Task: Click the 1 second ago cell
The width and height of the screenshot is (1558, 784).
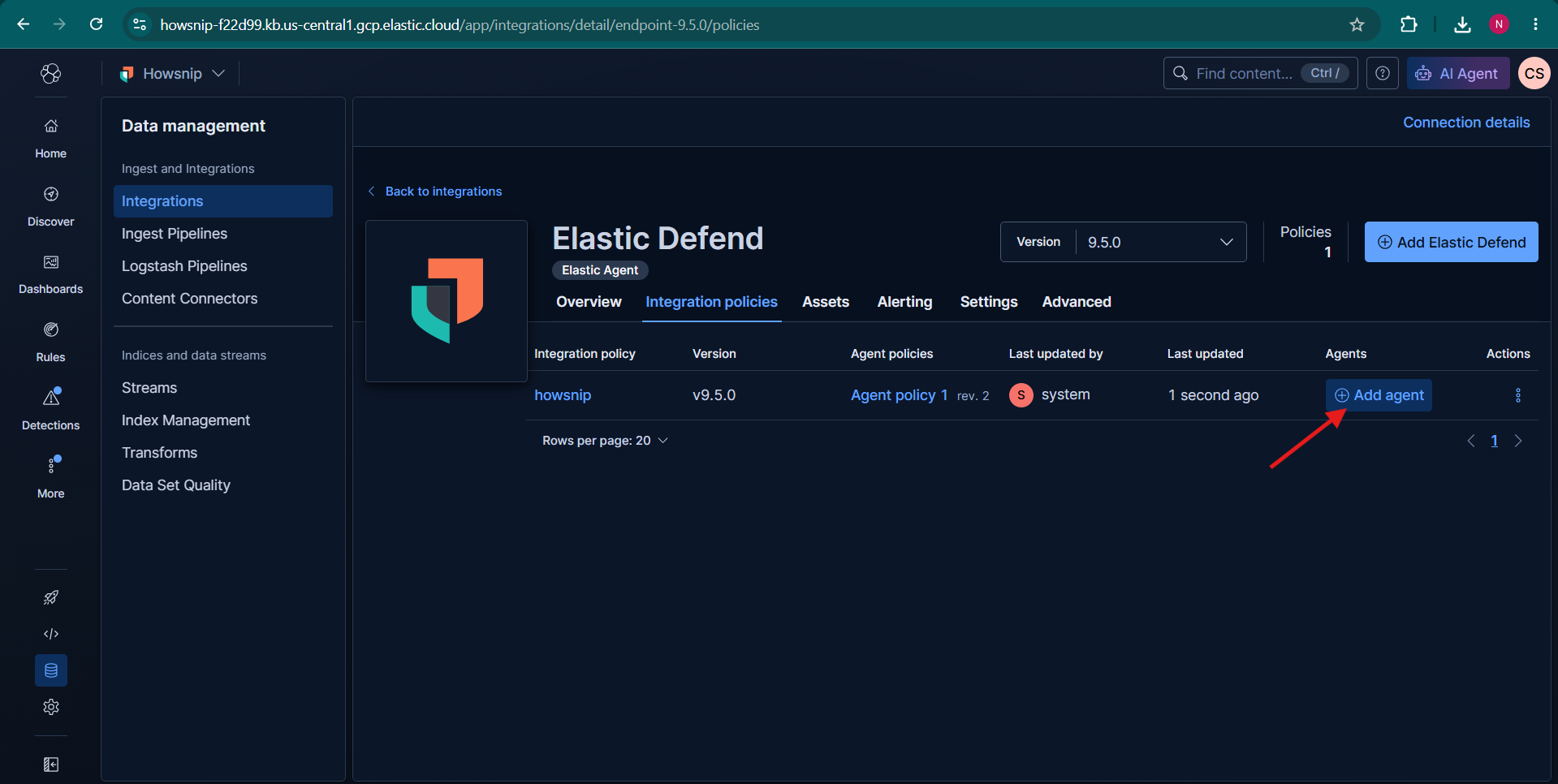Action: click(x=1213, y=395)
